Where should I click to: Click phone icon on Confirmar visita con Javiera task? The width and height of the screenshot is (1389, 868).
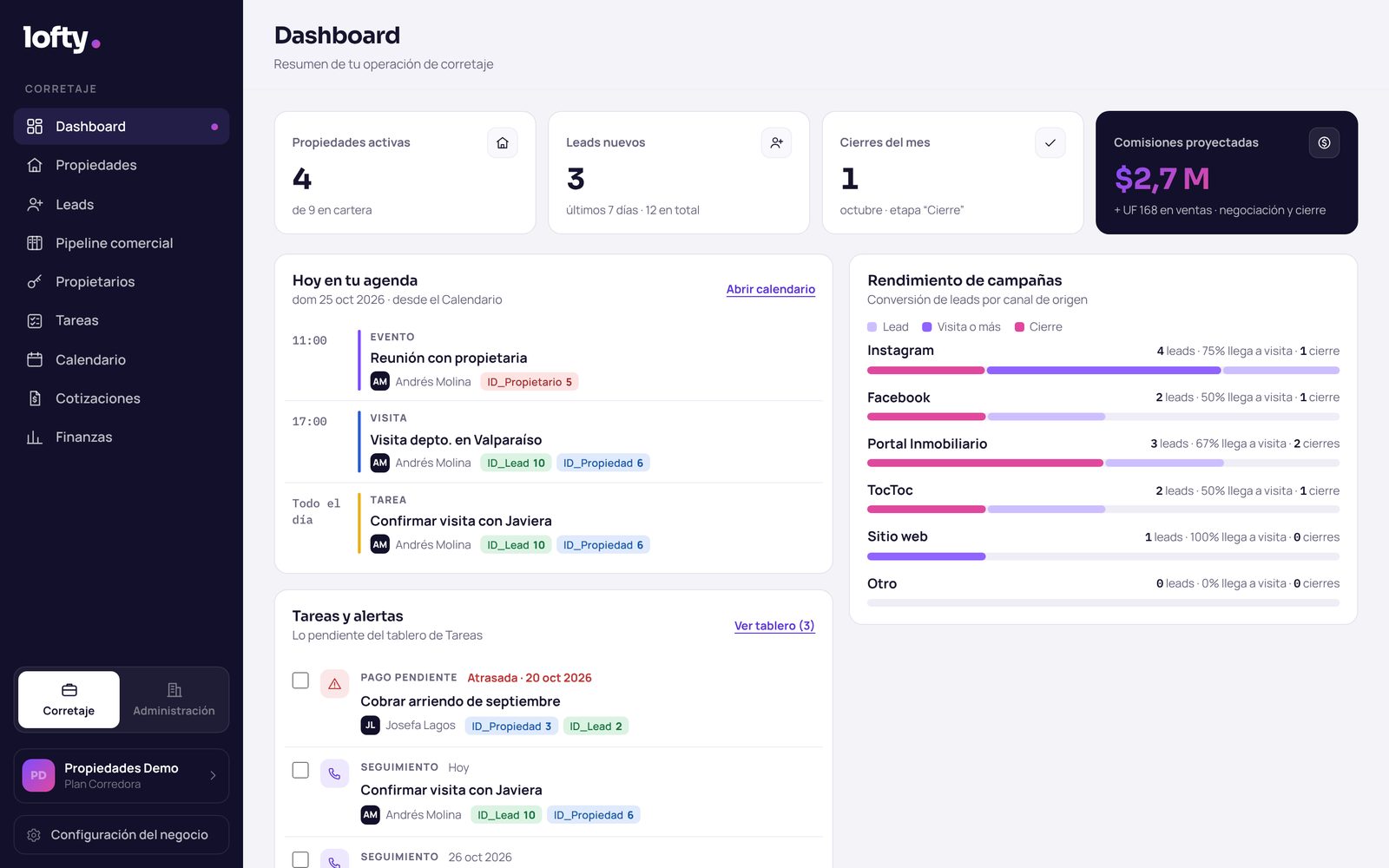334,773
